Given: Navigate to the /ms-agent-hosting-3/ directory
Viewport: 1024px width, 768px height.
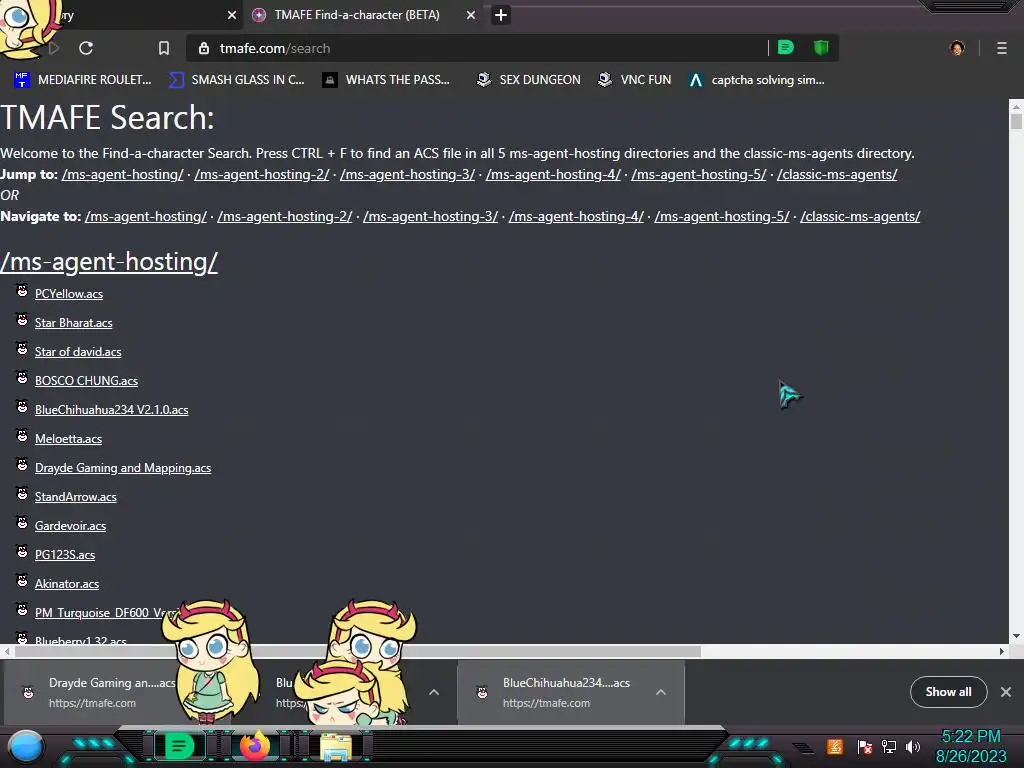Looking at the screenshot, I should point(430,216).
